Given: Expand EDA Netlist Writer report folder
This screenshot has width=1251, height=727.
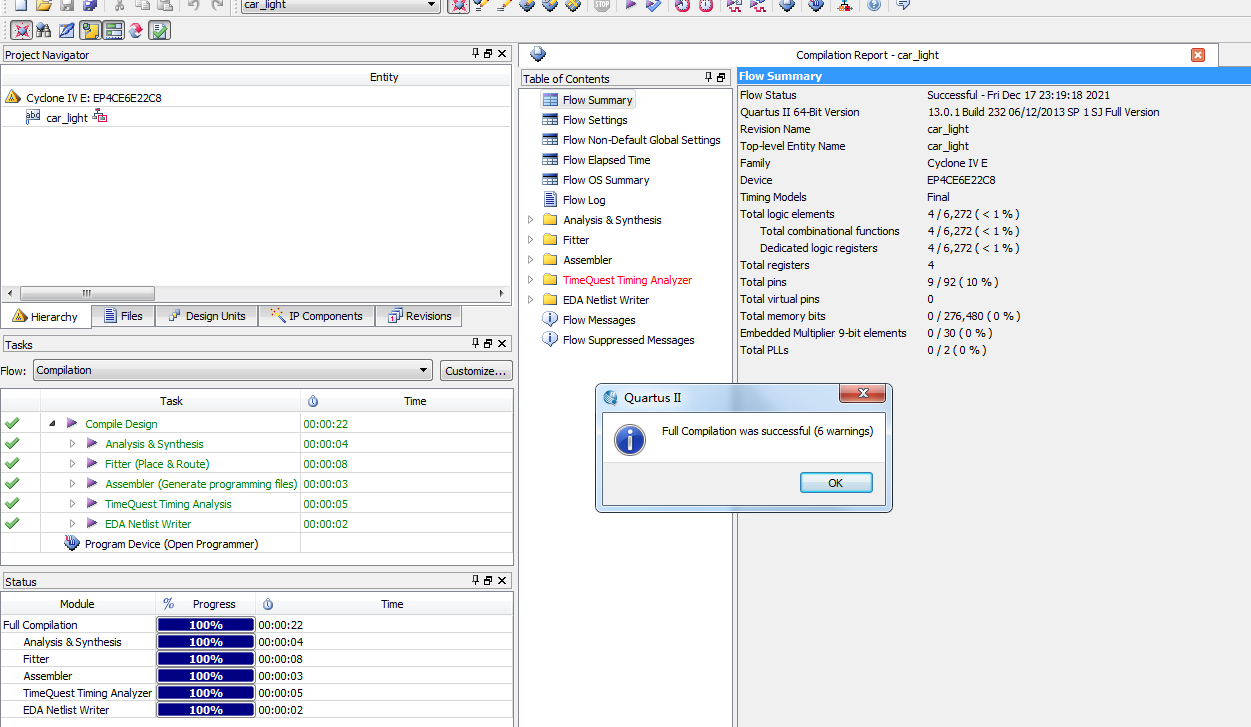Looking at the screenshot, I should [531, 300].
